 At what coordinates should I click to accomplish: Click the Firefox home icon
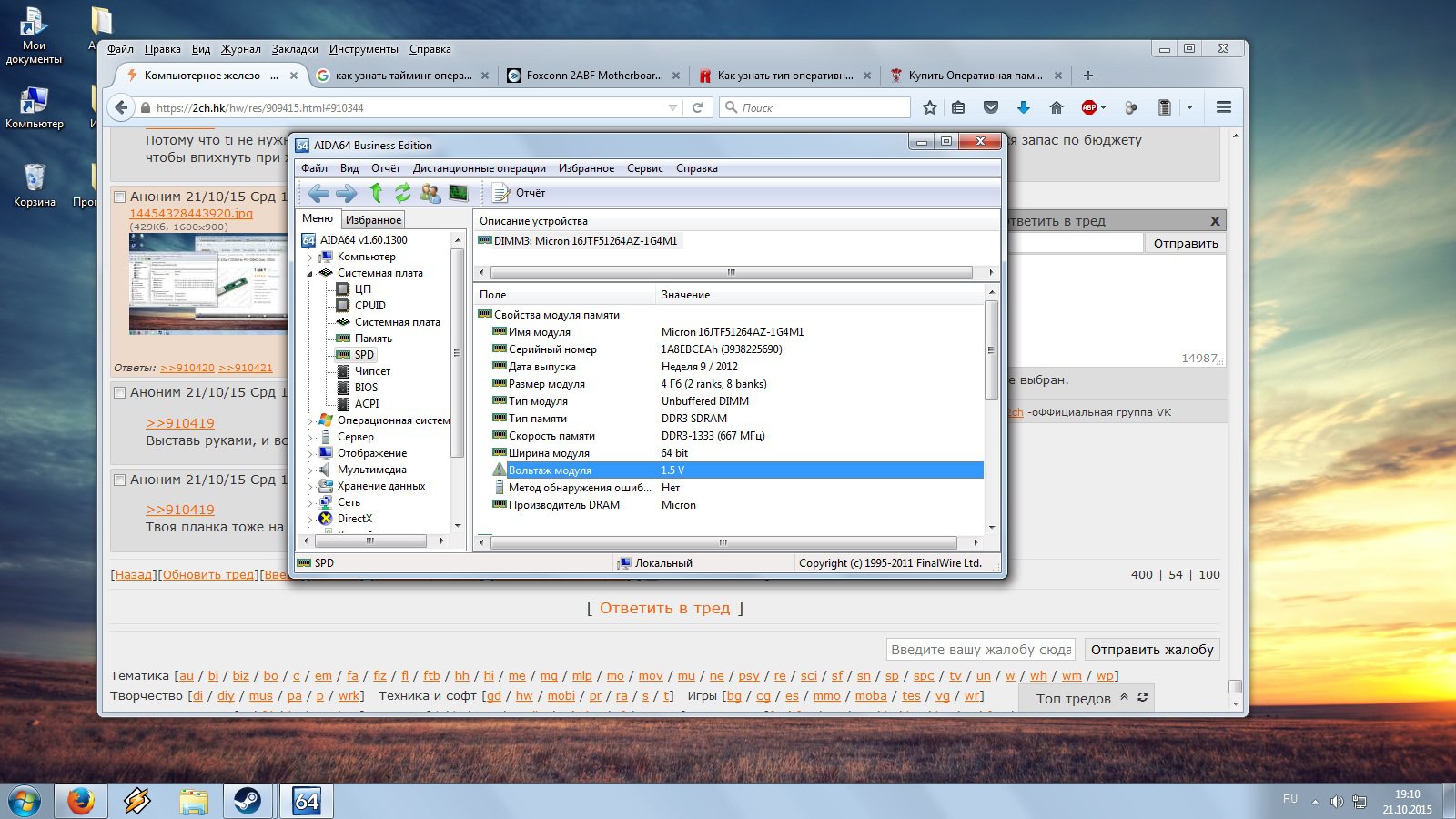click(1057, 107)
